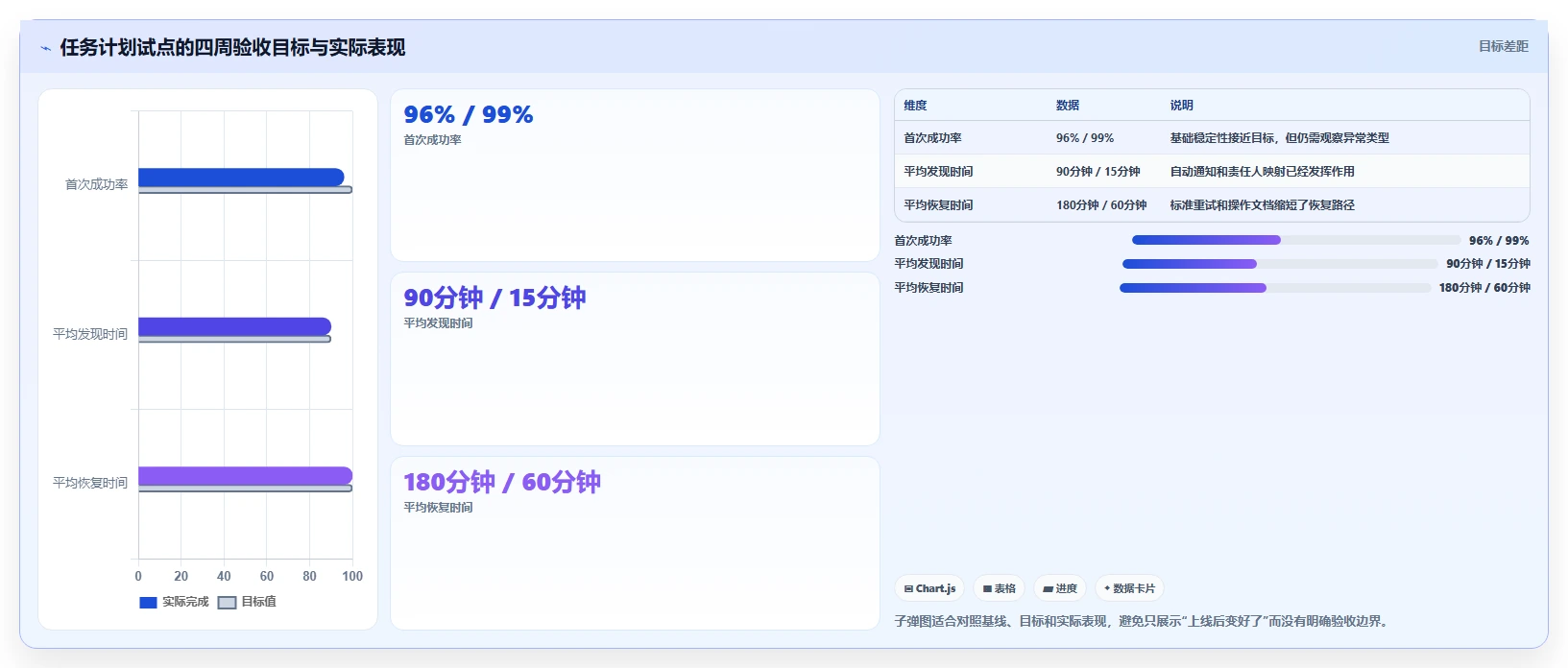Click the note 标准重试和操作文档缩短了恢复路径
Viewport: 1568px width, 668px height.
(x=1262, y=205)
